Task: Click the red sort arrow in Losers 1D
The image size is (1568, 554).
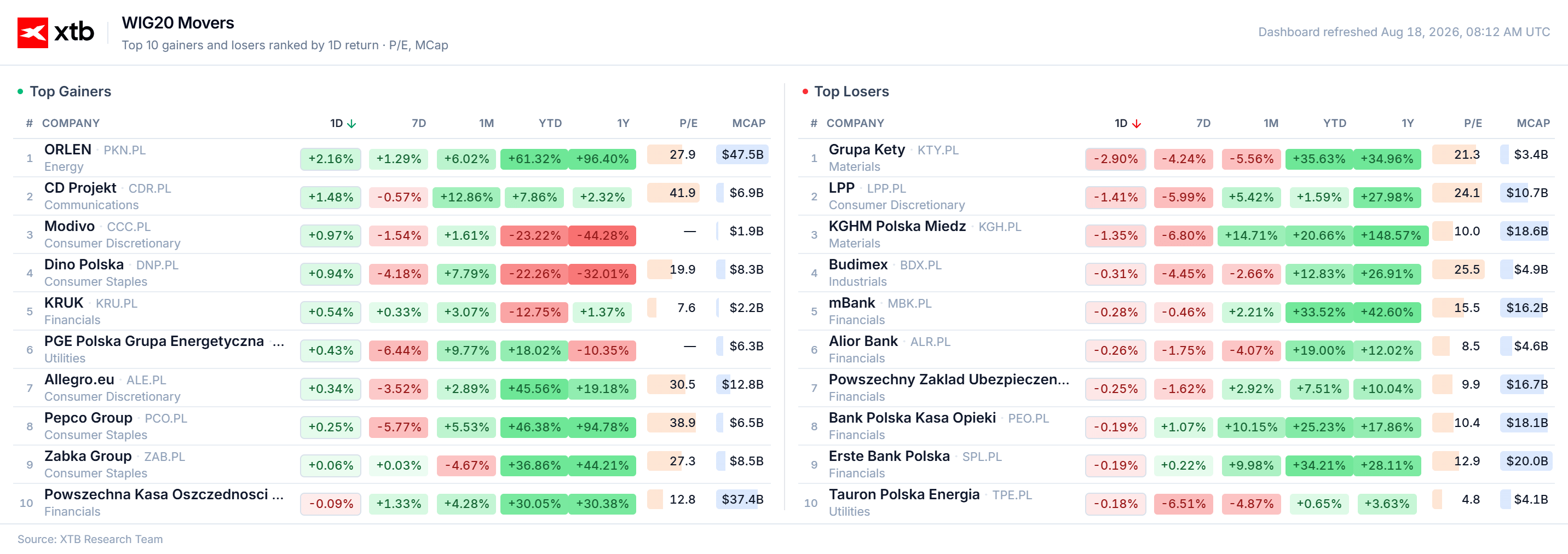Action: [x=1136, y=124]
